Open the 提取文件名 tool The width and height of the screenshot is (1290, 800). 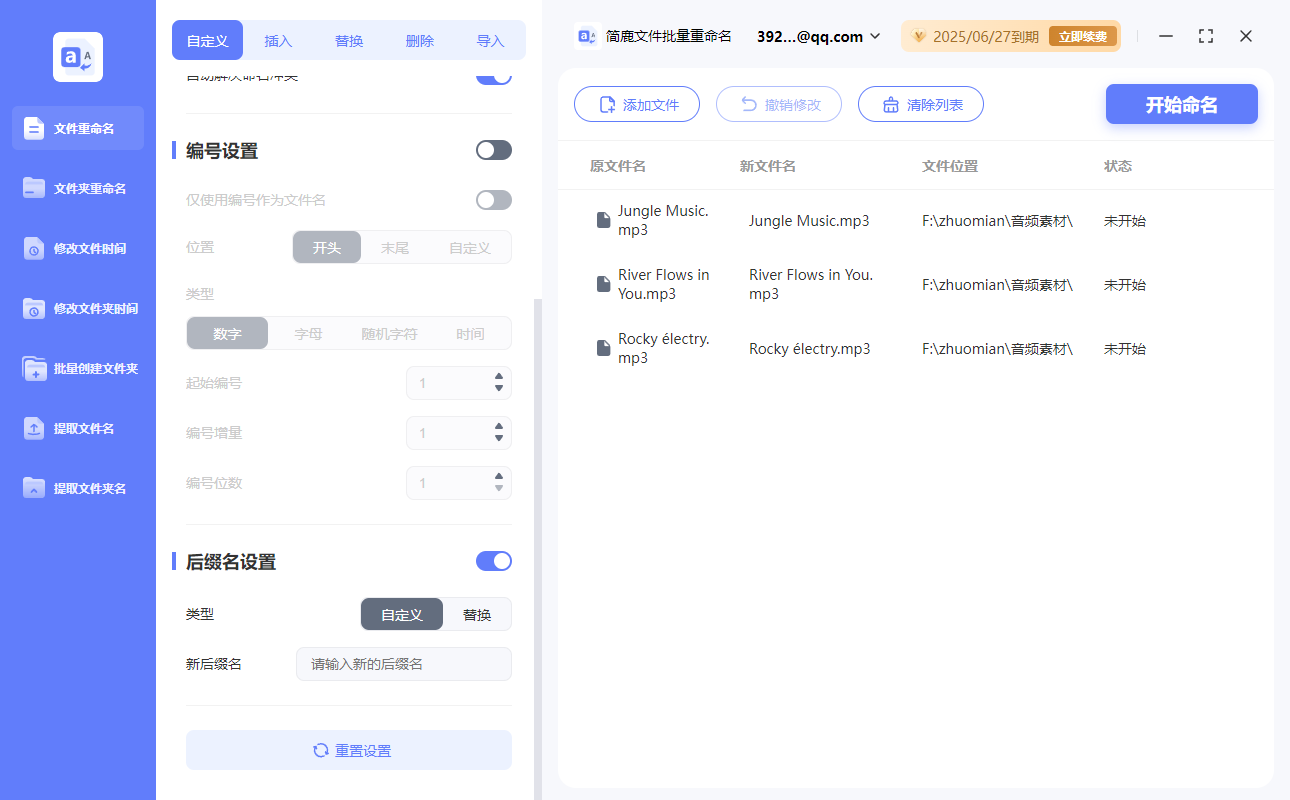tap(77, 428)
